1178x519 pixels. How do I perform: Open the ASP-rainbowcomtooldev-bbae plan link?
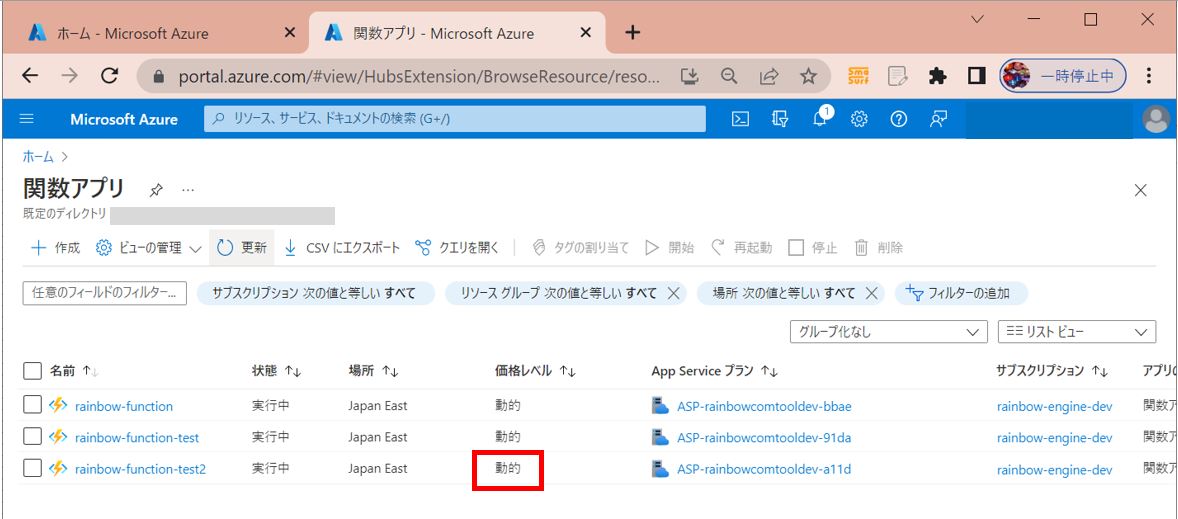763,406
